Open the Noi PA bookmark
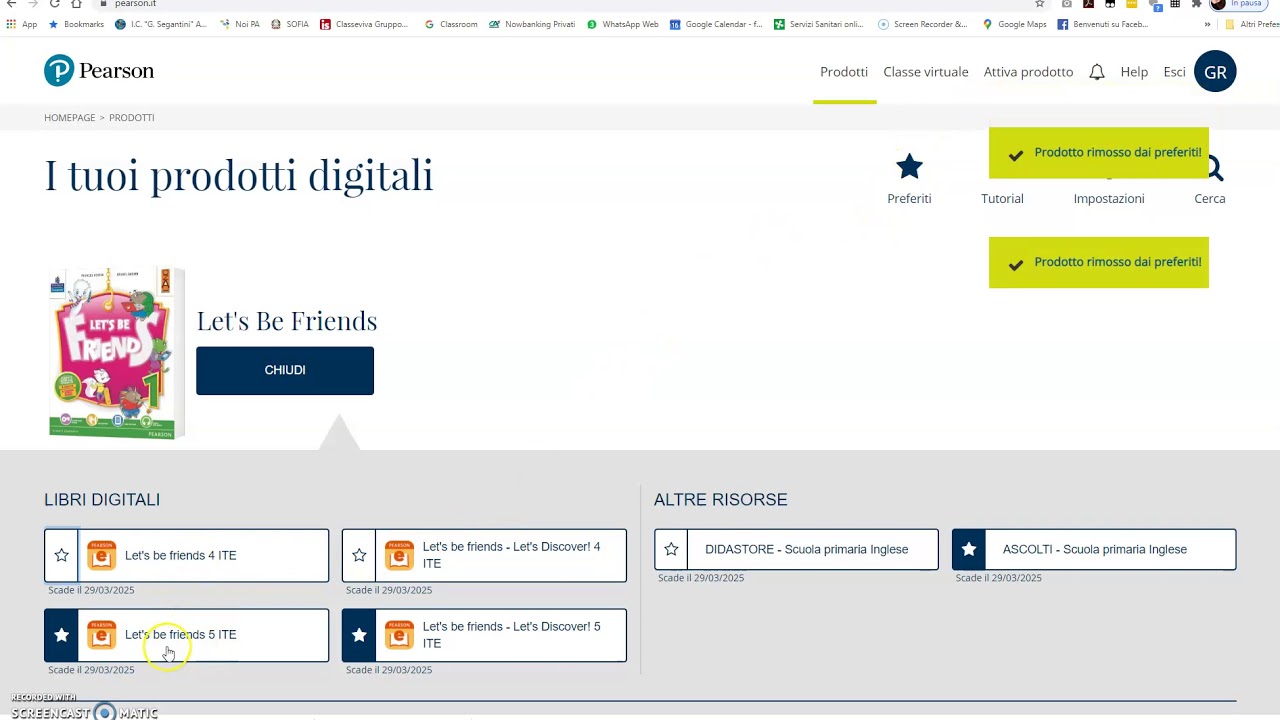 point(239,24)
